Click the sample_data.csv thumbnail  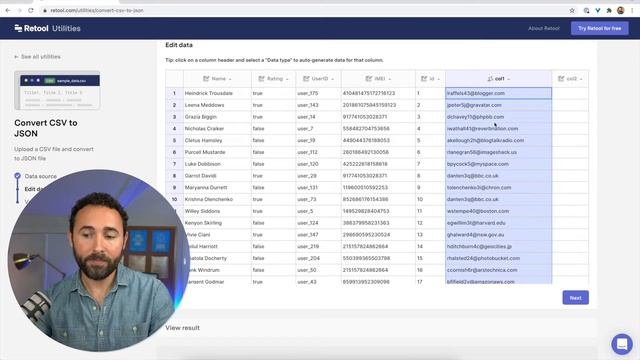pos(57,90)
